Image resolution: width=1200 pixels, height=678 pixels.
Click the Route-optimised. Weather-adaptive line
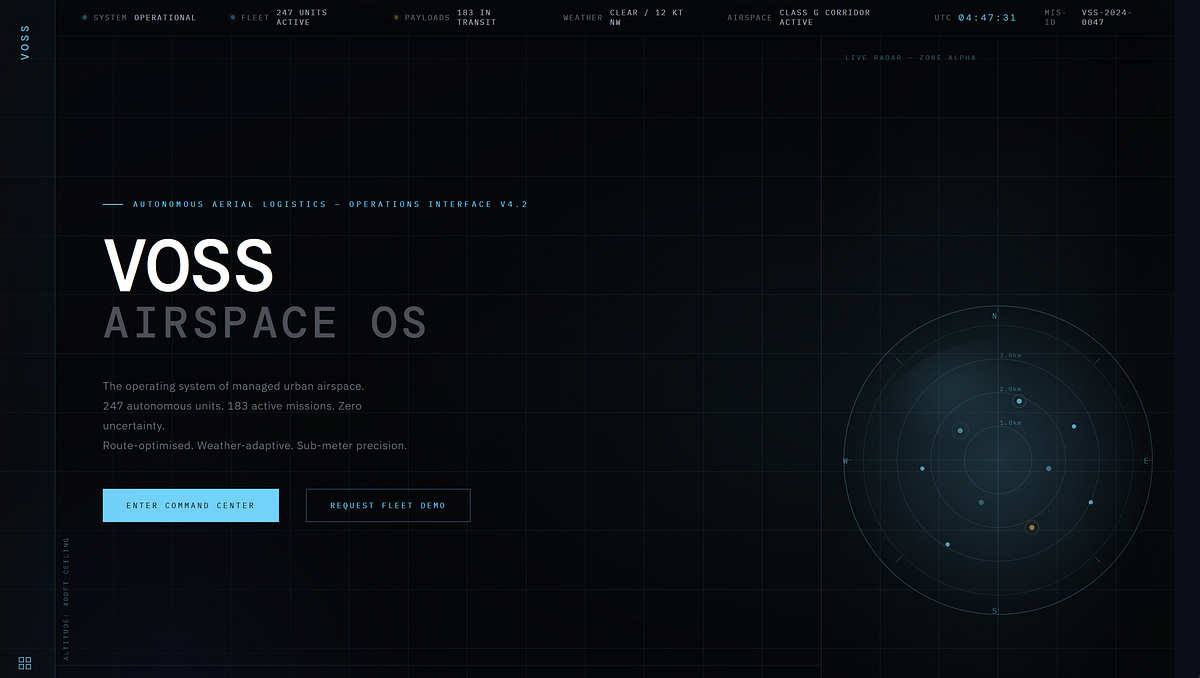click(x=255, y=445)
